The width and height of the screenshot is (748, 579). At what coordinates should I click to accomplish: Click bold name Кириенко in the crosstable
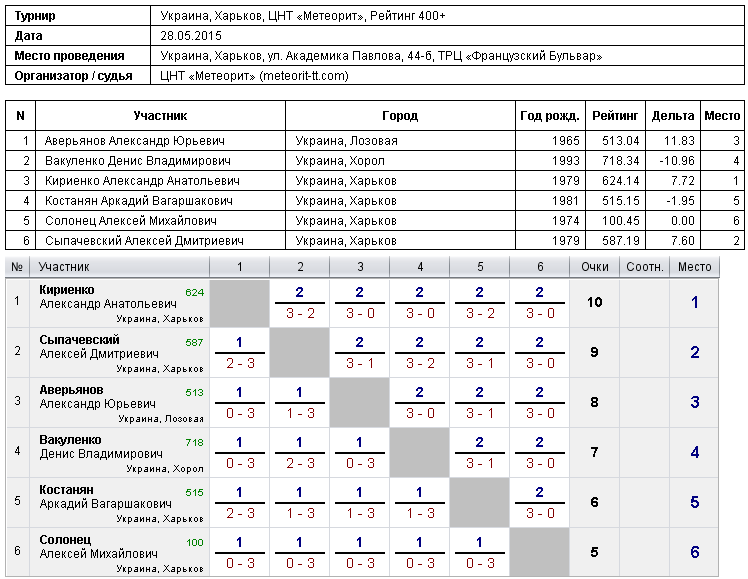click(x=67, y=290)
